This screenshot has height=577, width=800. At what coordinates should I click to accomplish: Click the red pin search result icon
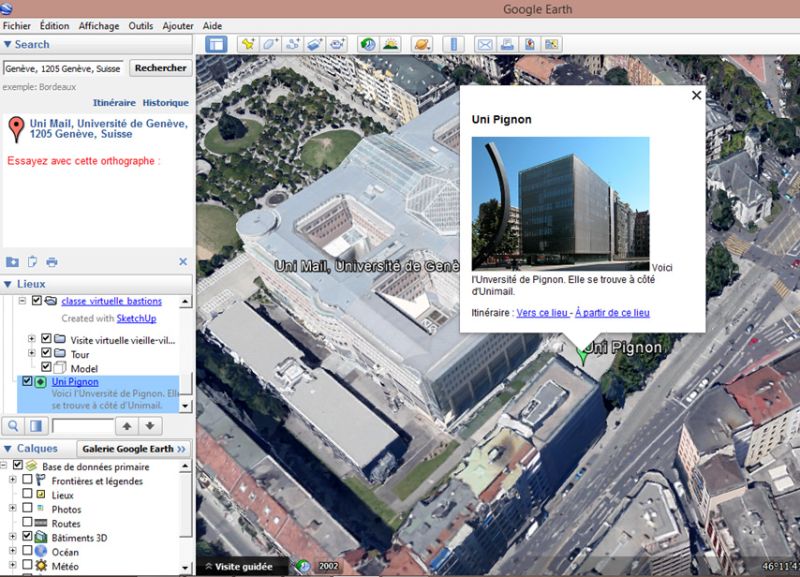click(x=16, y=129)
